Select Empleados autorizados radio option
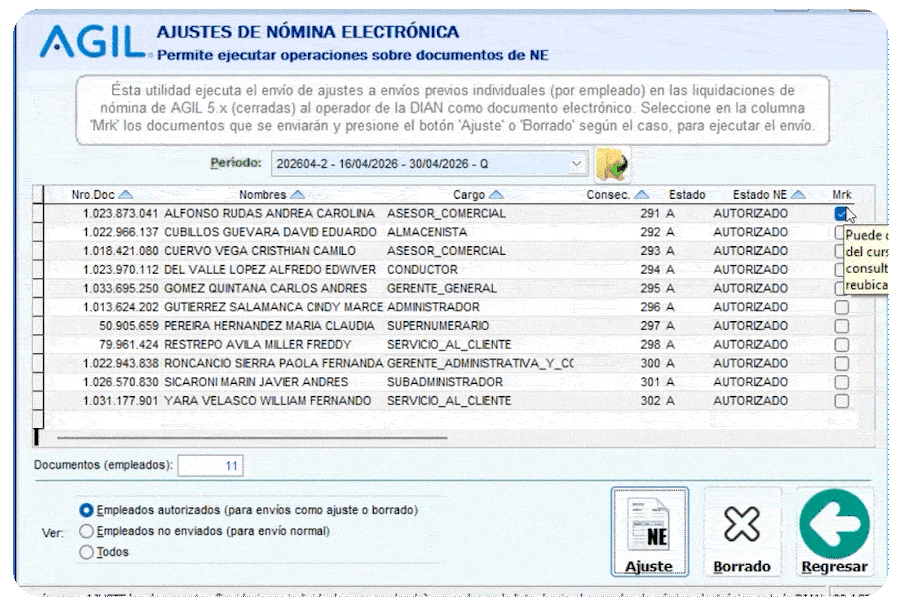 (x=86, y=510)
